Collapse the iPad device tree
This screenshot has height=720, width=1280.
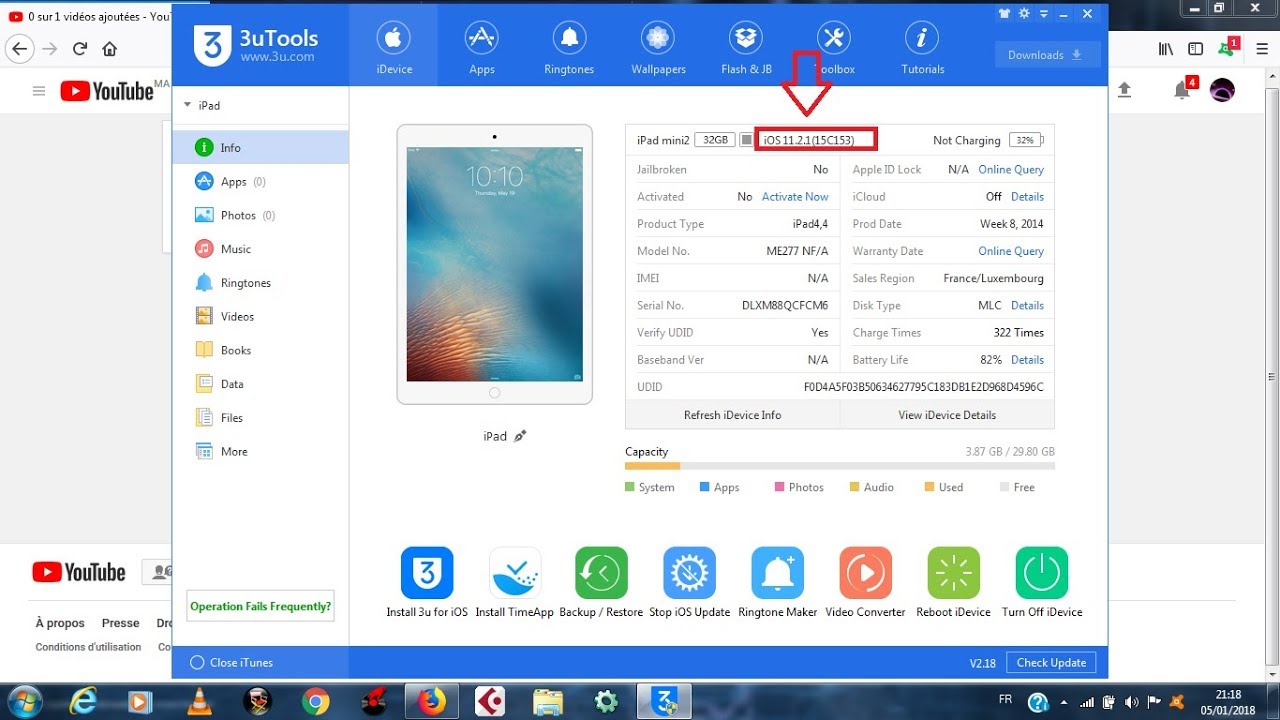pyautogui.click(x=187, y=105)
